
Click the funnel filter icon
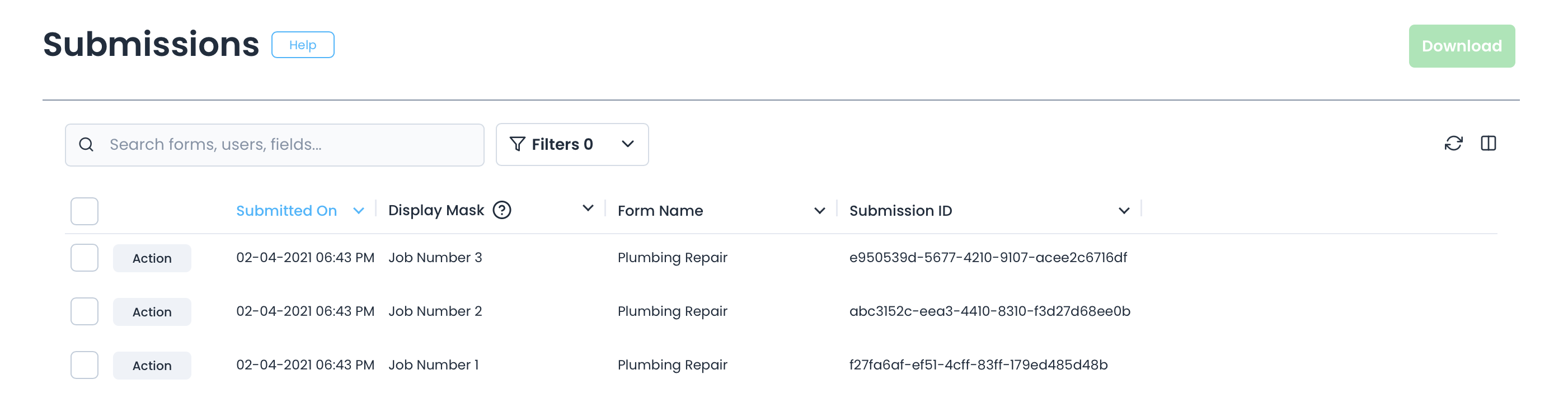pyautogui.click(x=517, y=144)
